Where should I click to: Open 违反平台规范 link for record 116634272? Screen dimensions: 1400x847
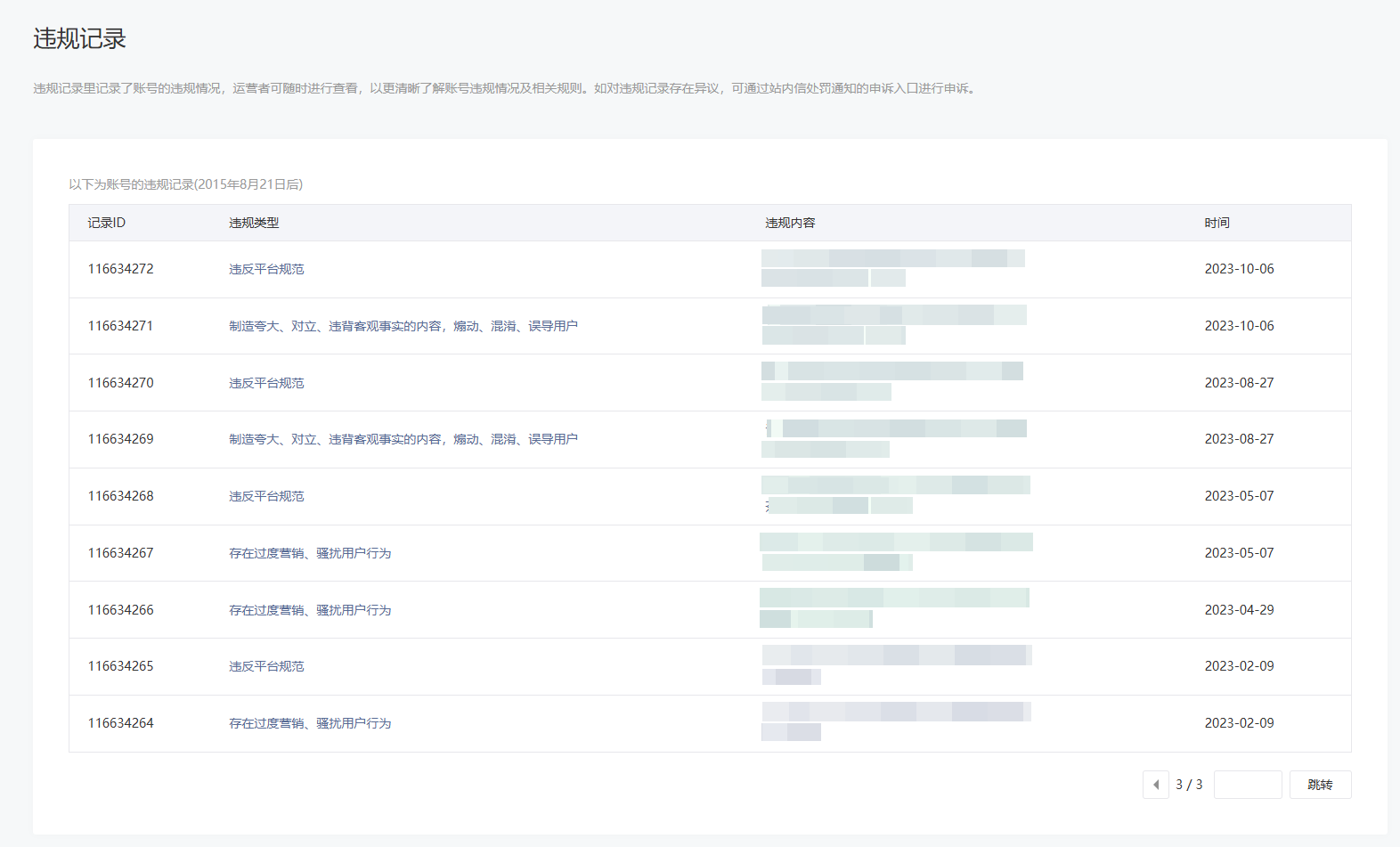266,269
